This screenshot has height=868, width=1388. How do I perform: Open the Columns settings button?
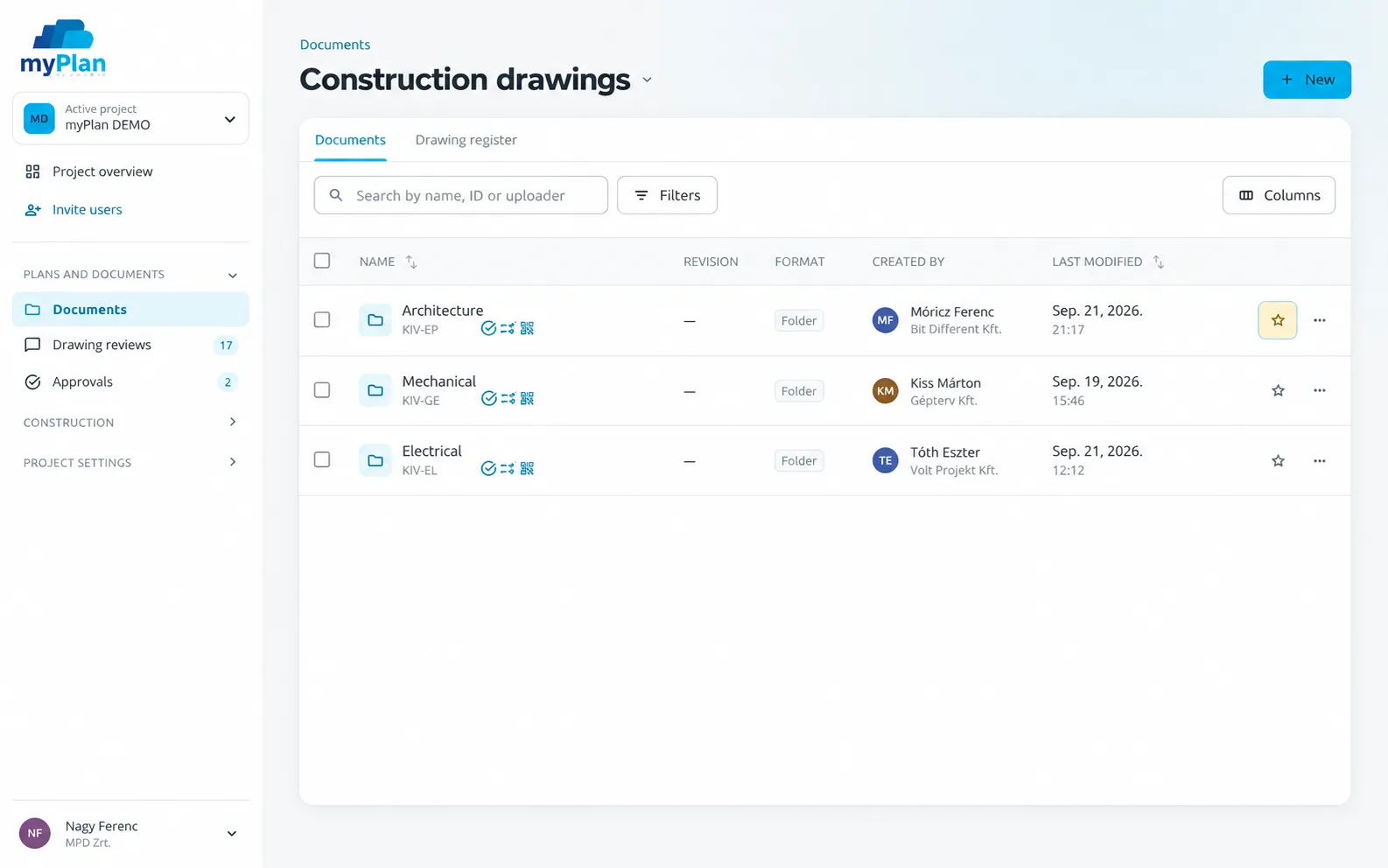[1279, 195]
